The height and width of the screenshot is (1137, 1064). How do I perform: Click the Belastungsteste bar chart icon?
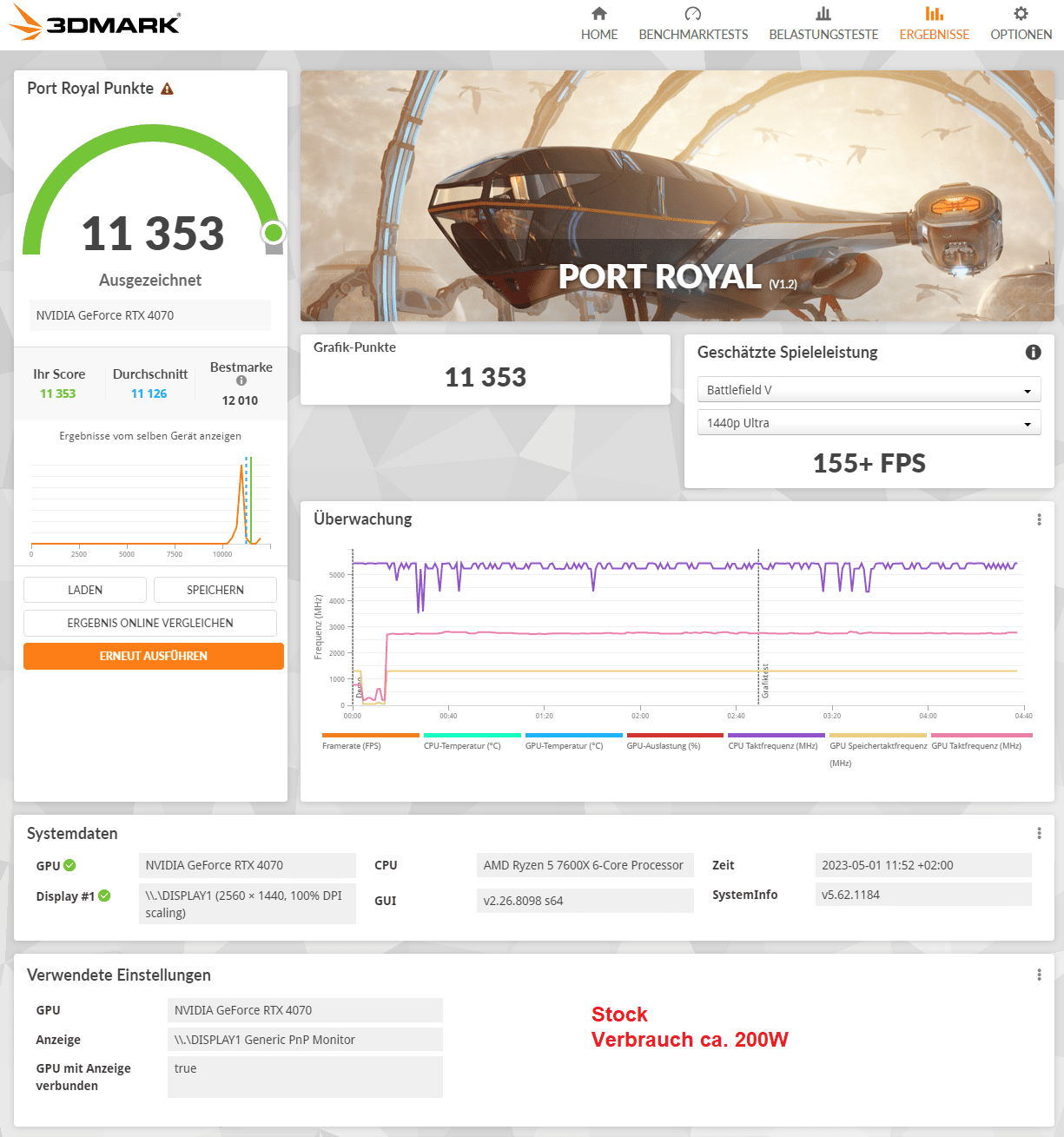[x=823, y=13]
